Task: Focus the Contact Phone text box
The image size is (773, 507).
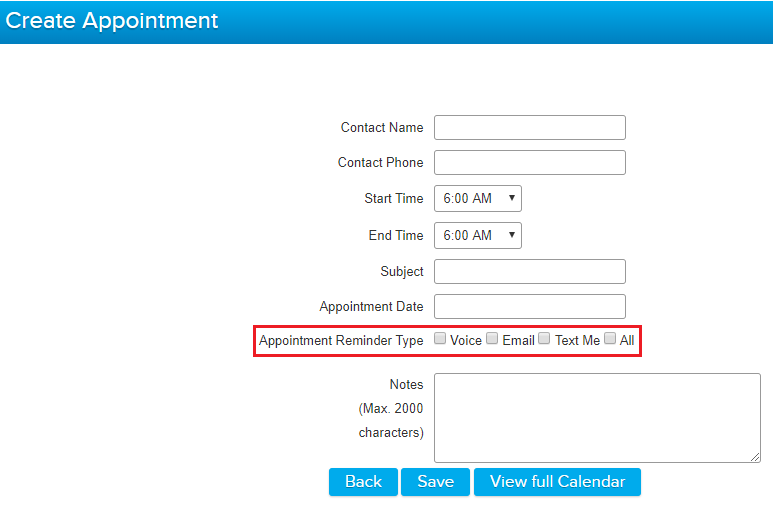Action: 529,162
